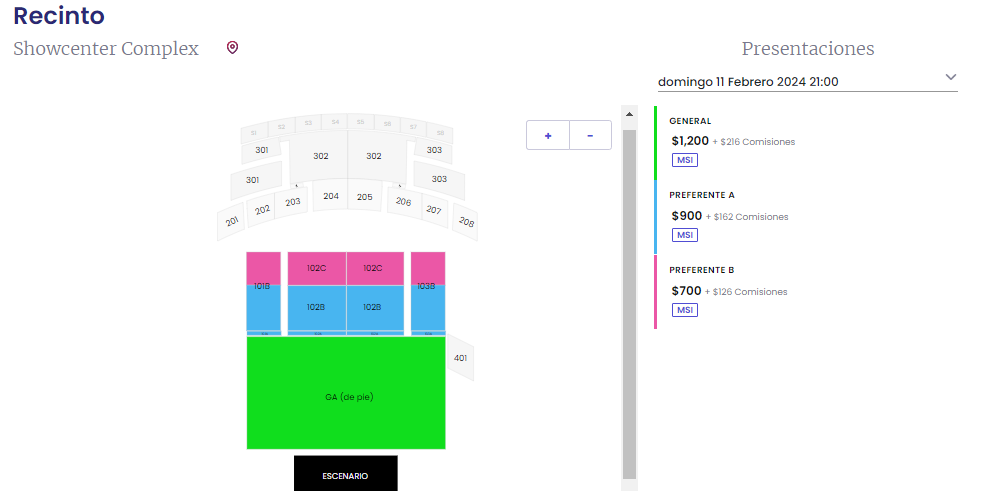Click the Showcenter Complex venue name

(106, 49)
